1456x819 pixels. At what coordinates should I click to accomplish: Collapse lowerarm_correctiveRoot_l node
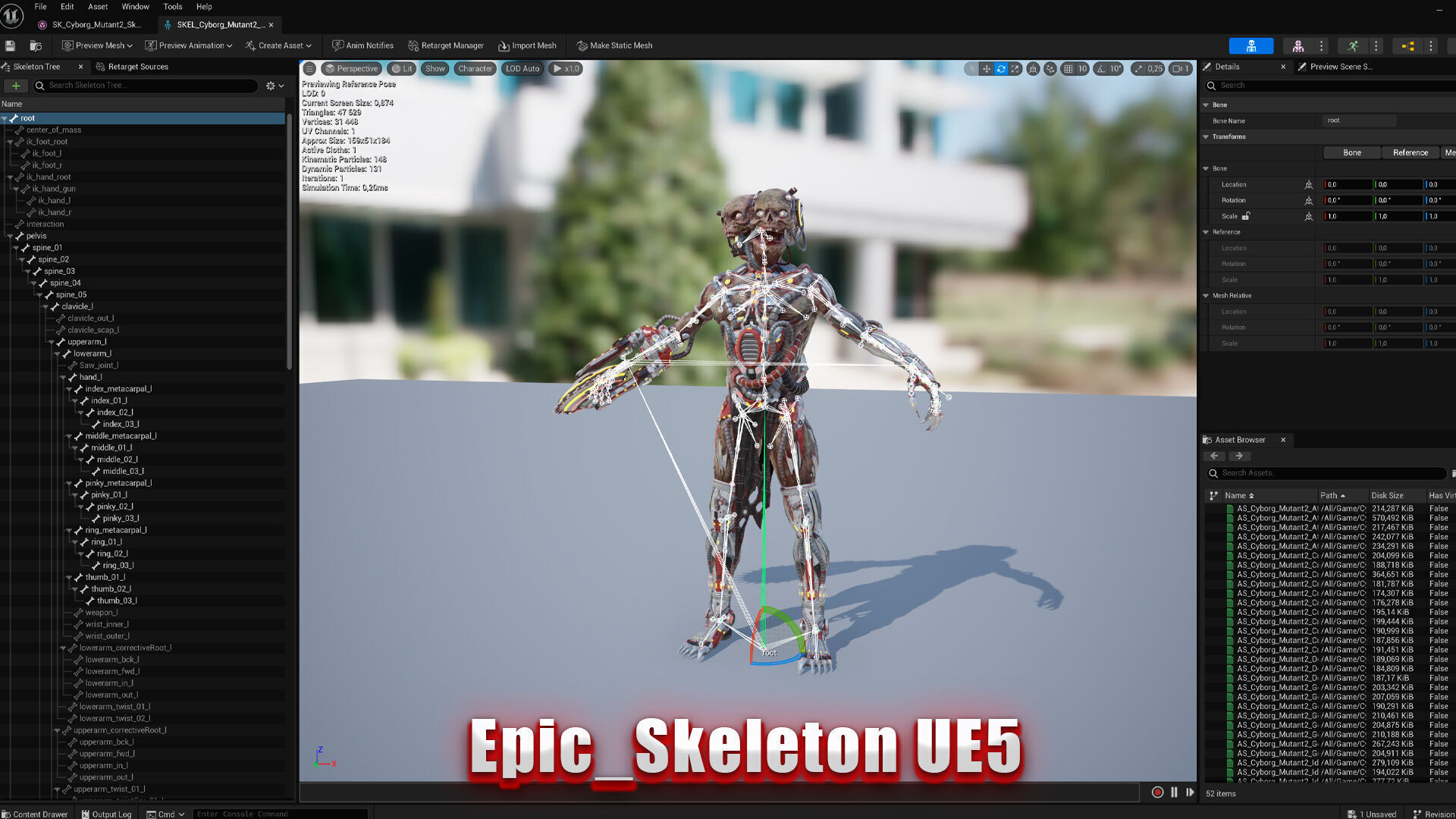point(63,648)
